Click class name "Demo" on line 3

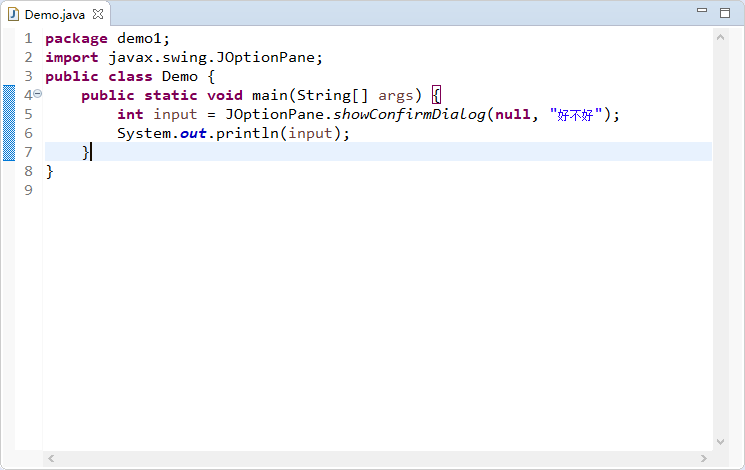[x=180, y=77]
